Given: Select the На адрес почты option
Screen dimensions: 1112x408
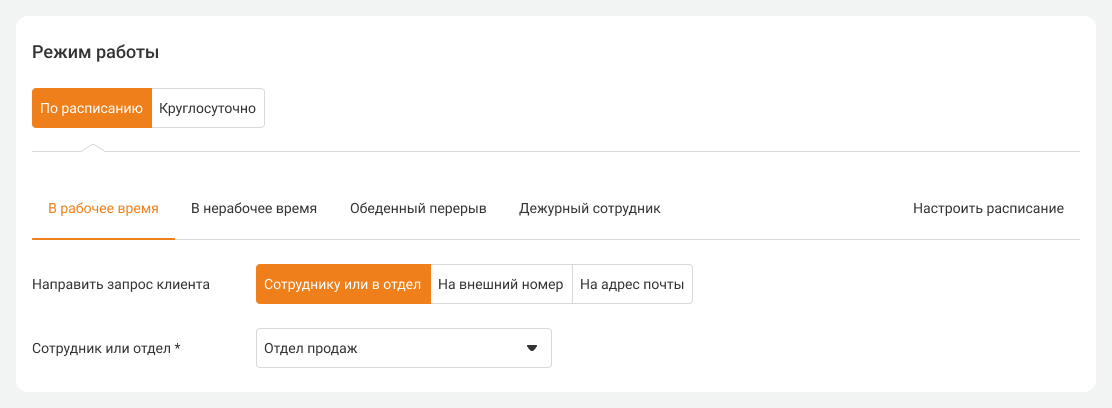Looking at the screenshot, I should (632, 284).
